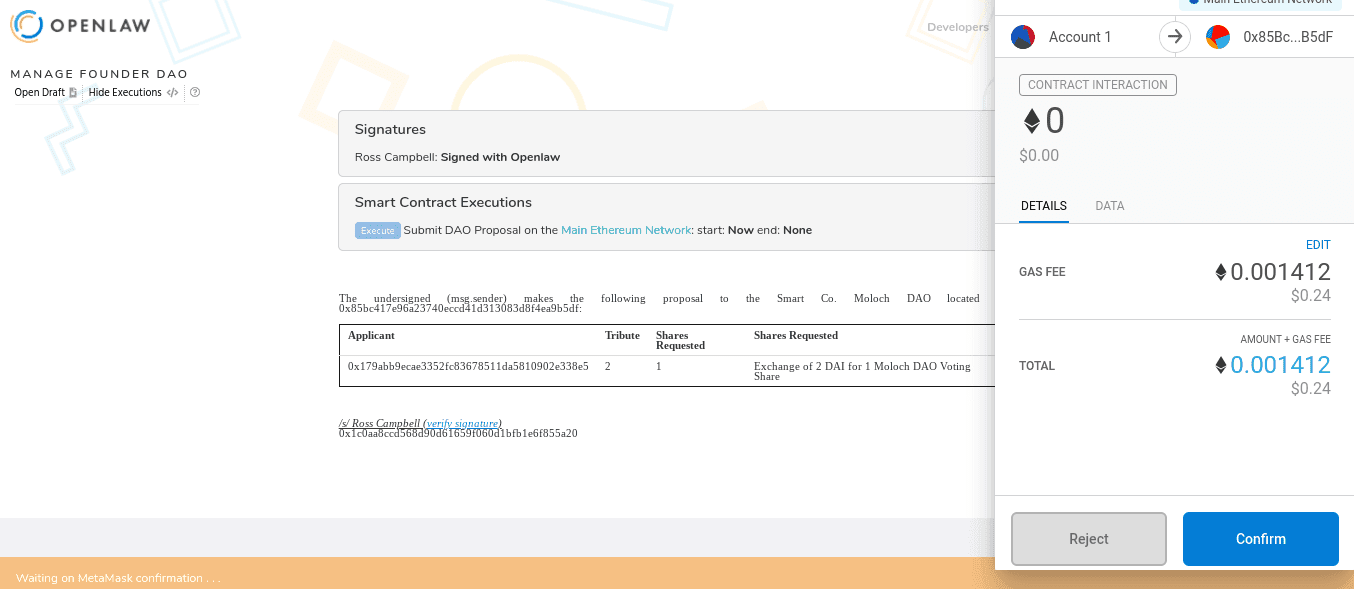
Task: Switch to the DATA tab in MetaMask
Action: (x=1110, y=206)
